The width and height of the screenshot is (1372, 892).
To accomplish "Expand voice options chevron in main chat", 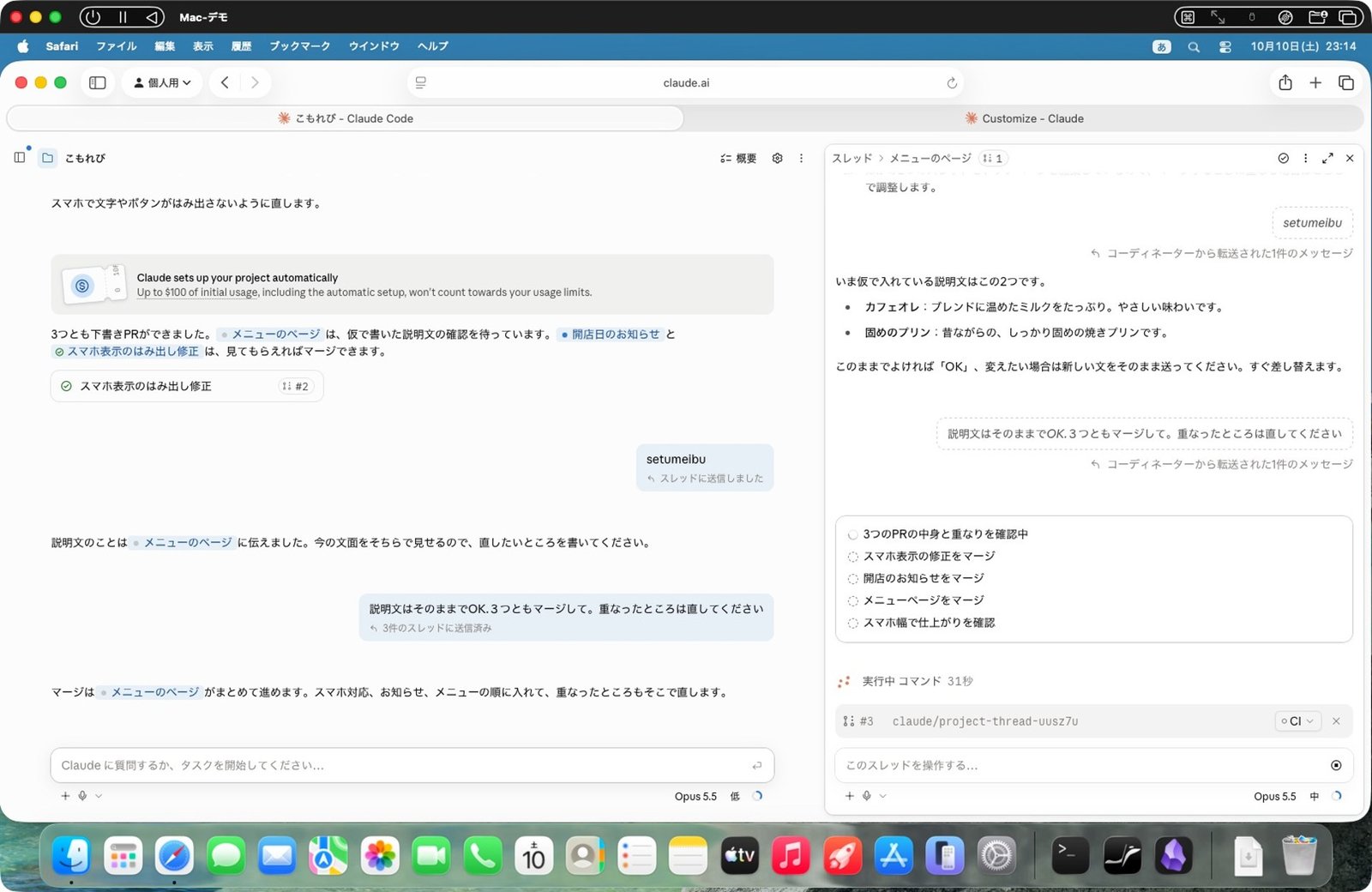I will pos(99,796).
